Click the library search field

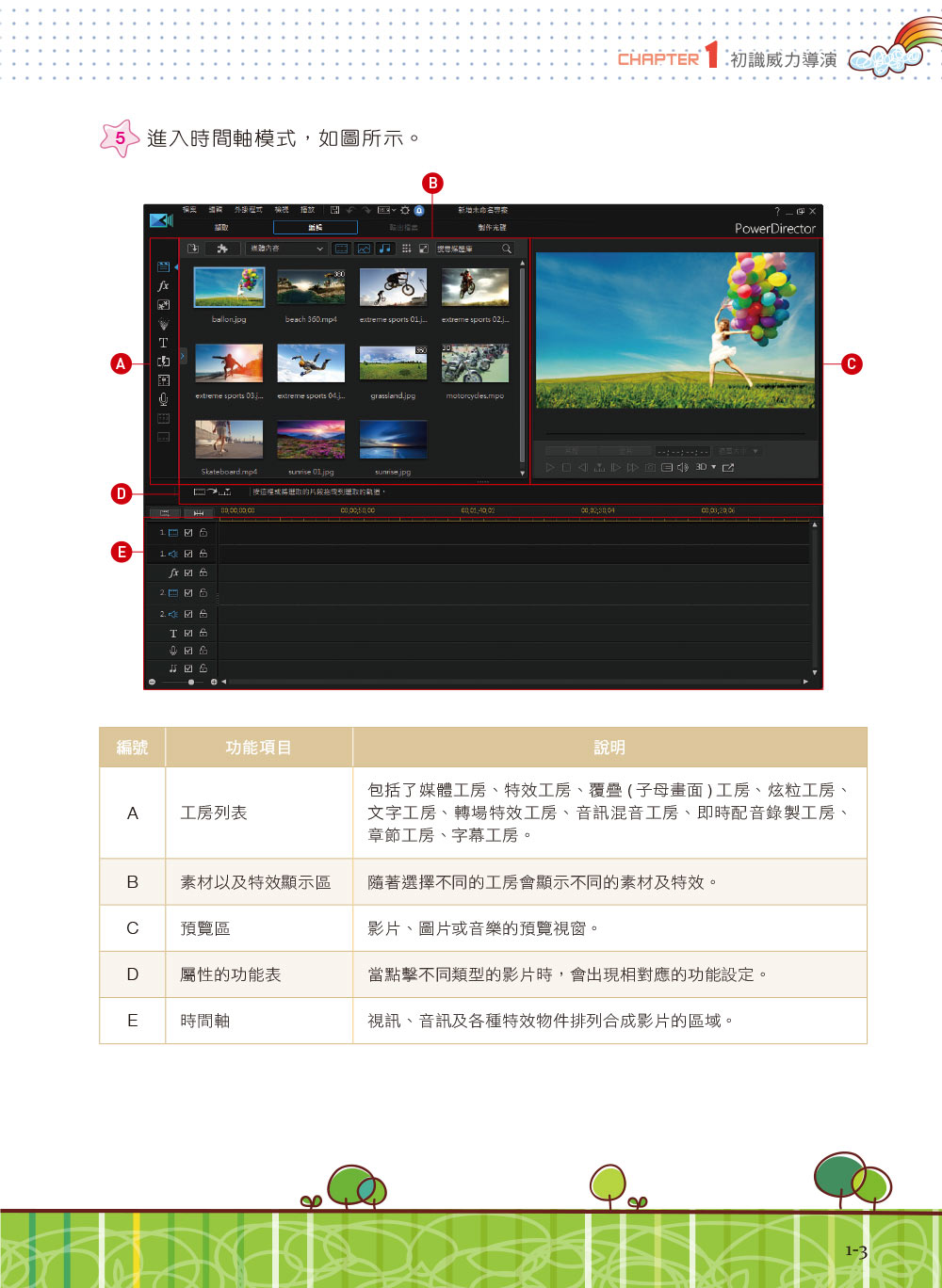(474, 249)
